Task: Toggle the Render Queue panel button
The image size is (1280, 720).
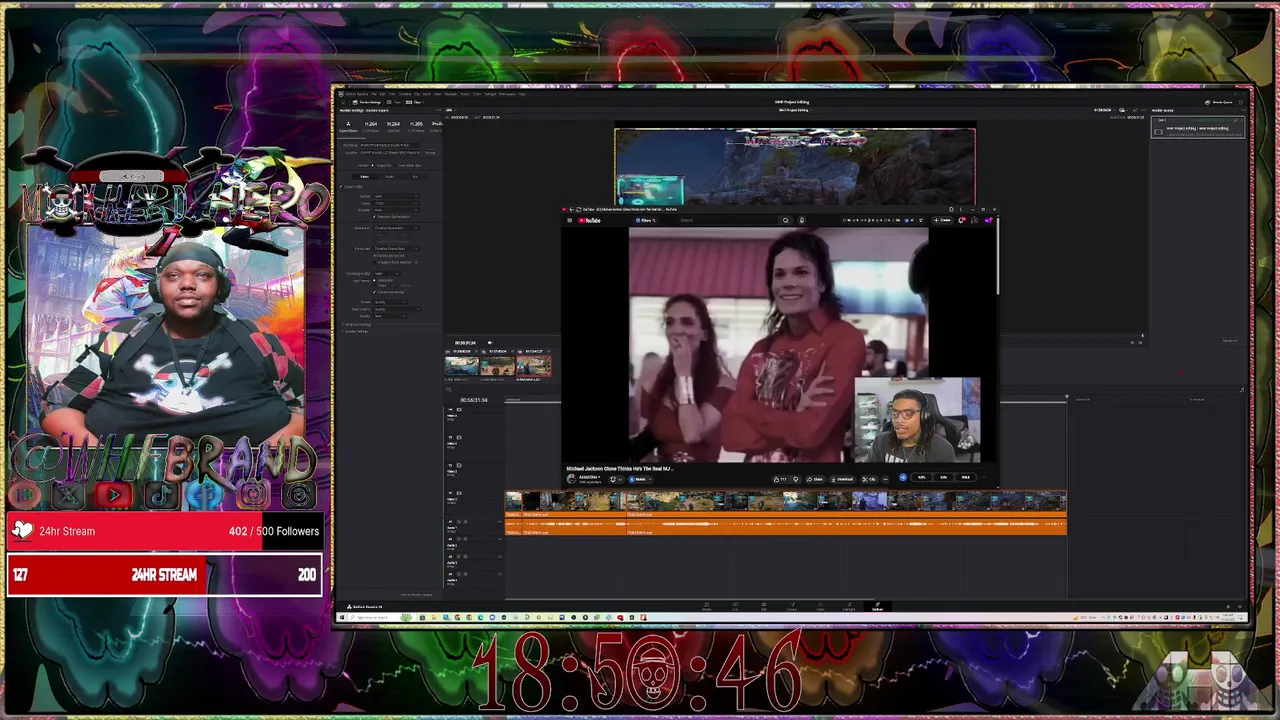Action: point(1219,103)
